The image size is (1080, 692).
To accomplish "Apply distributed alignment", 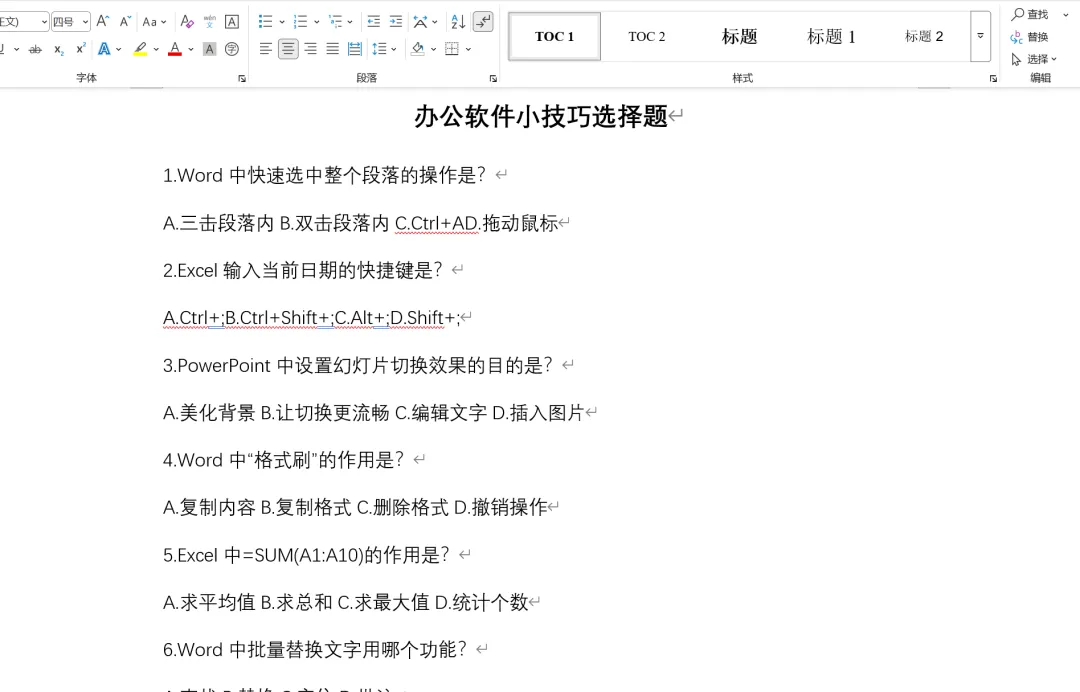I will (x=355, y=49).
